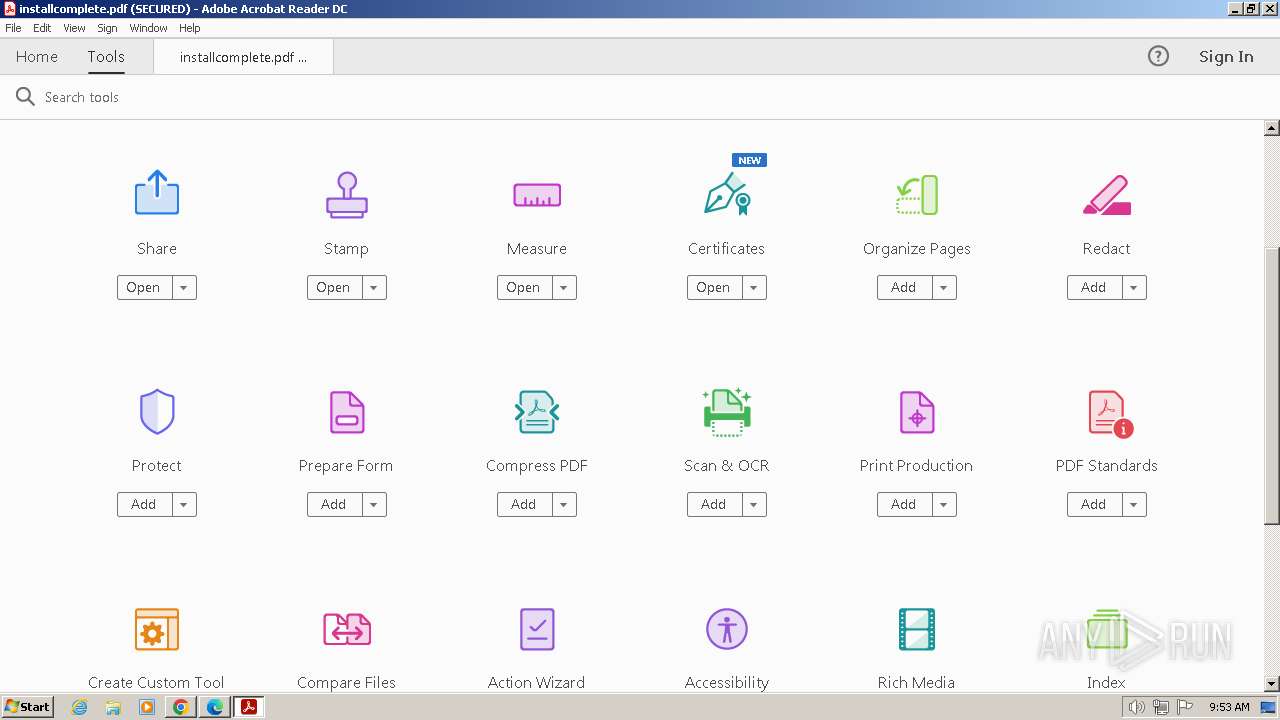Screen dimensions: 1280x720
Task: Open the Help menu
Action: [190, 28]
